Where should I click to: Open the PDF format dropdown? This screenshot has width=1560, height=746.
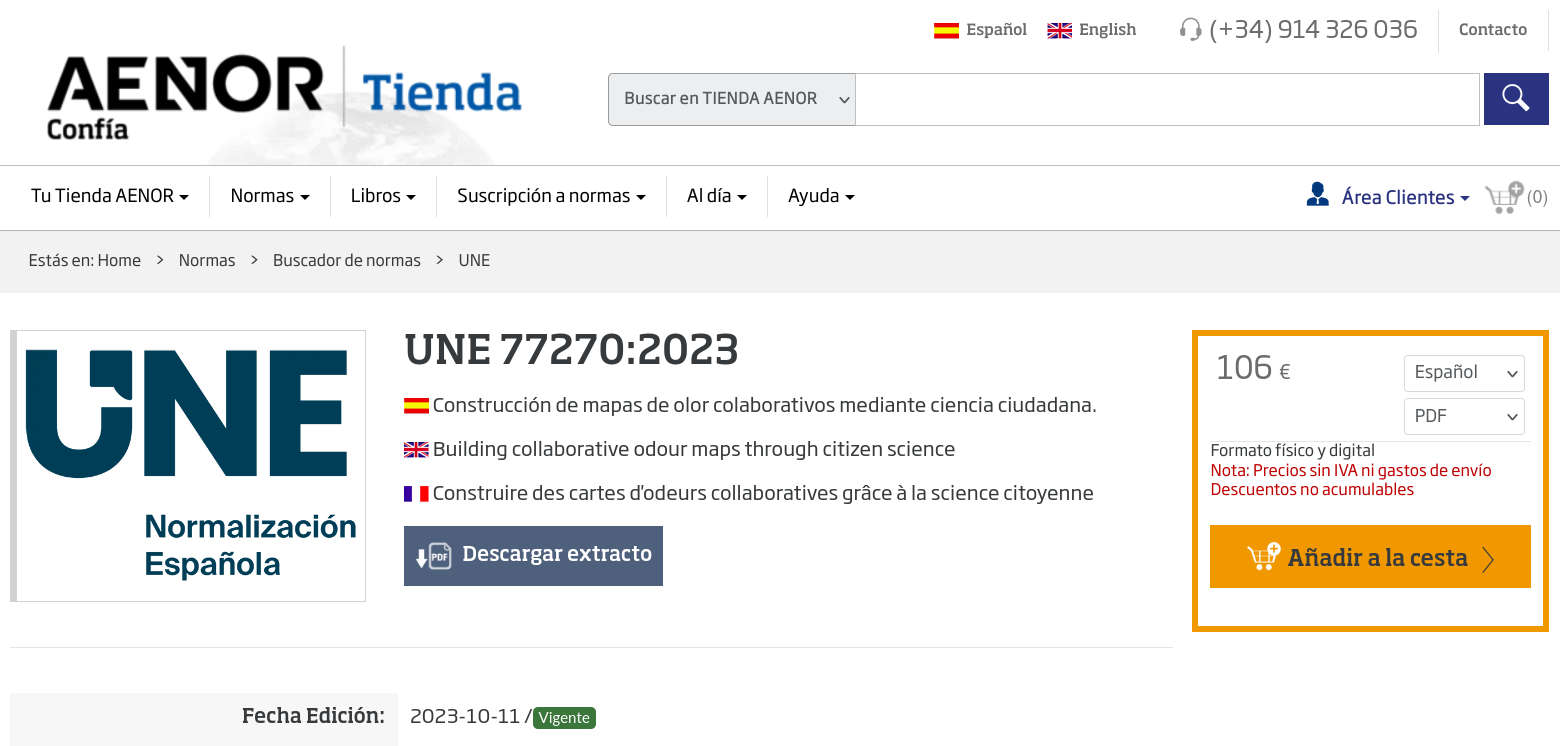(1464, 416)
